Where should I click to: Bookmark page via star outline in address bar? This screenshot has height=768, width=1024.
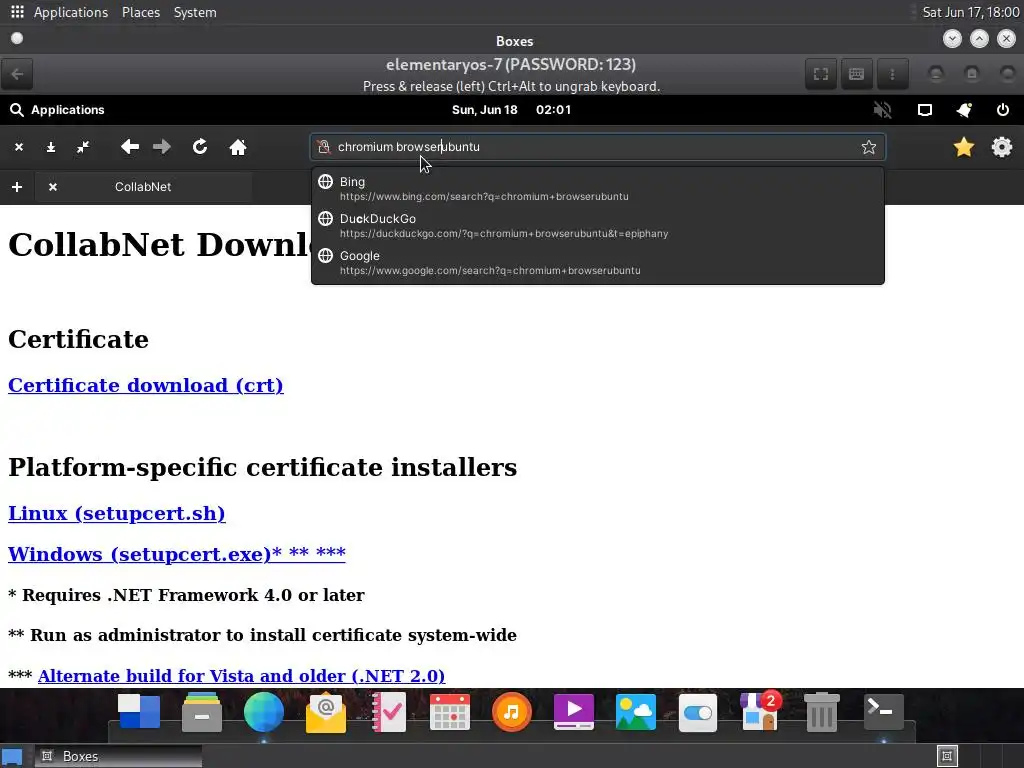(869, 147)
